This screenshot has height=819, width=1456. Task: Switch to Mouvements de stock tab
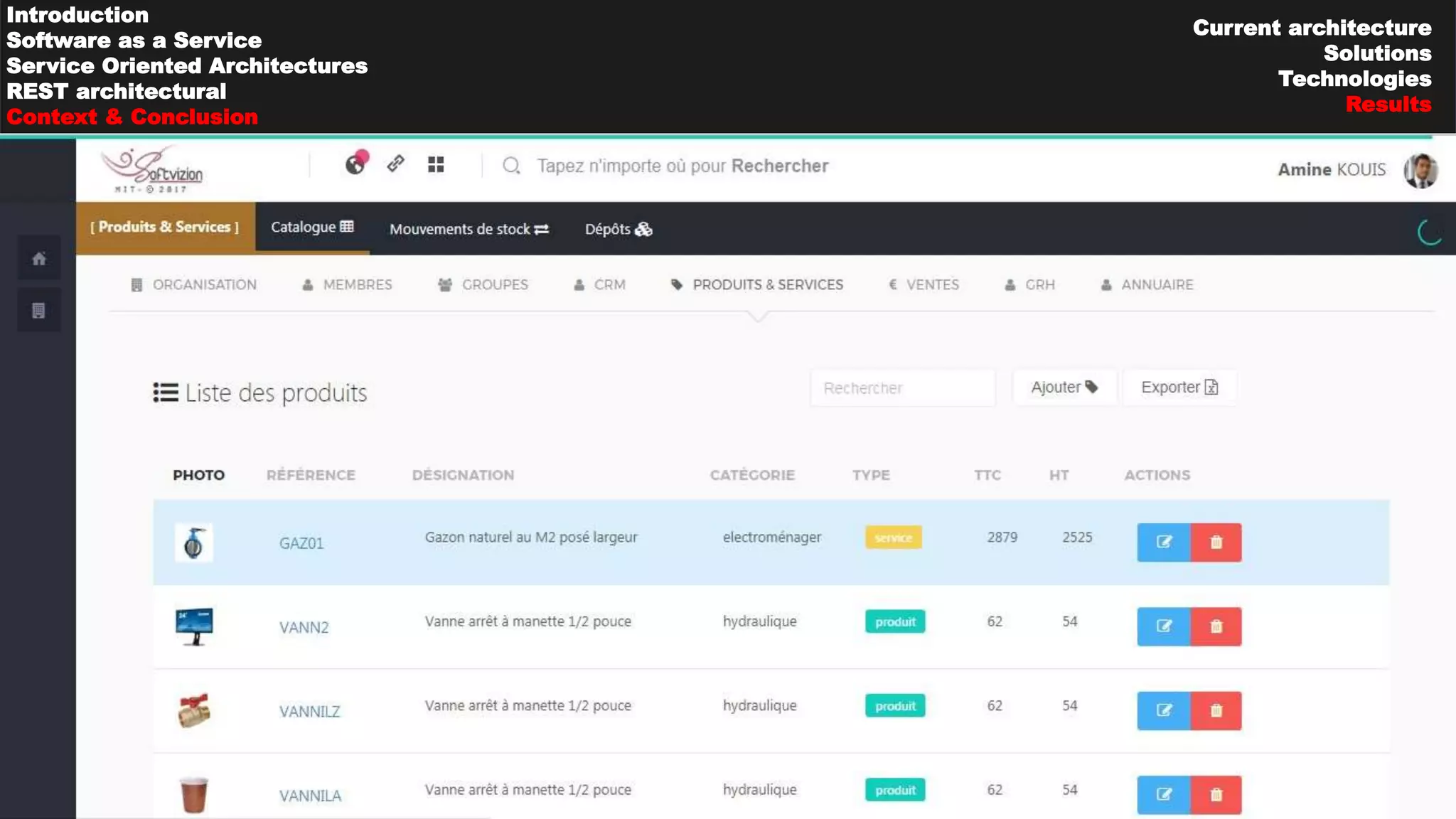click(469, 229)
